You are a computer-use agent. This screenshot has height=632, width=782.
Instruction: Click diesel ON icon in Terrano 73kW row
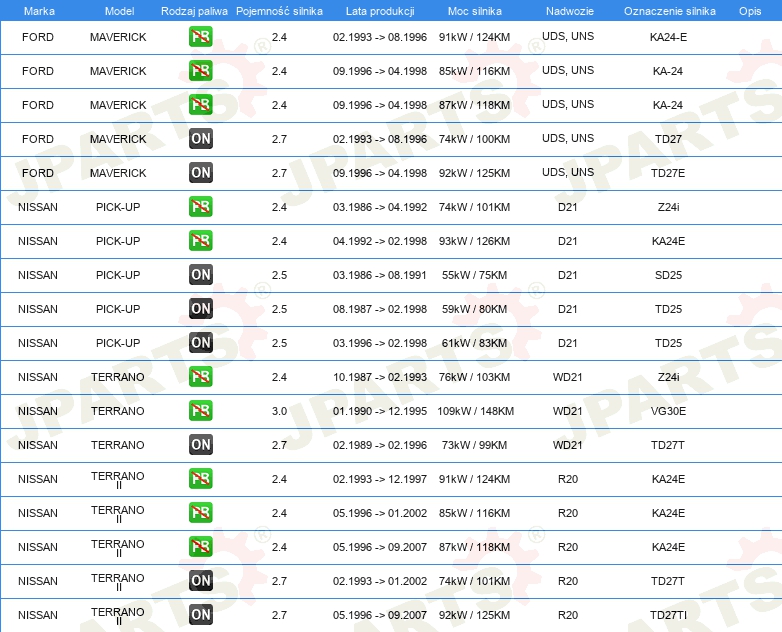click(200, 444)
